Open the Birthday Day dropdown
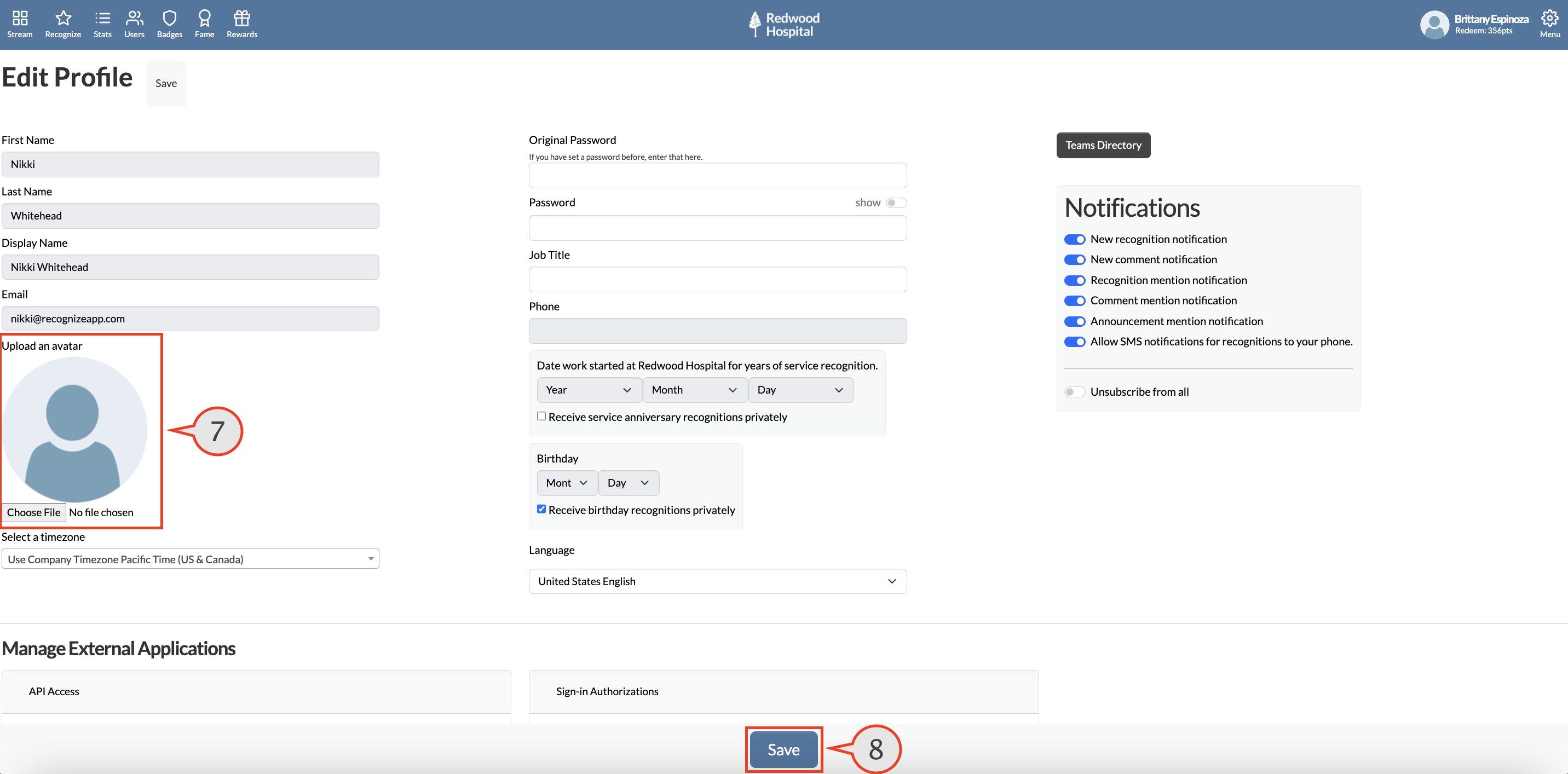This screenshot has height=774, width=1568. coord(628,483)
